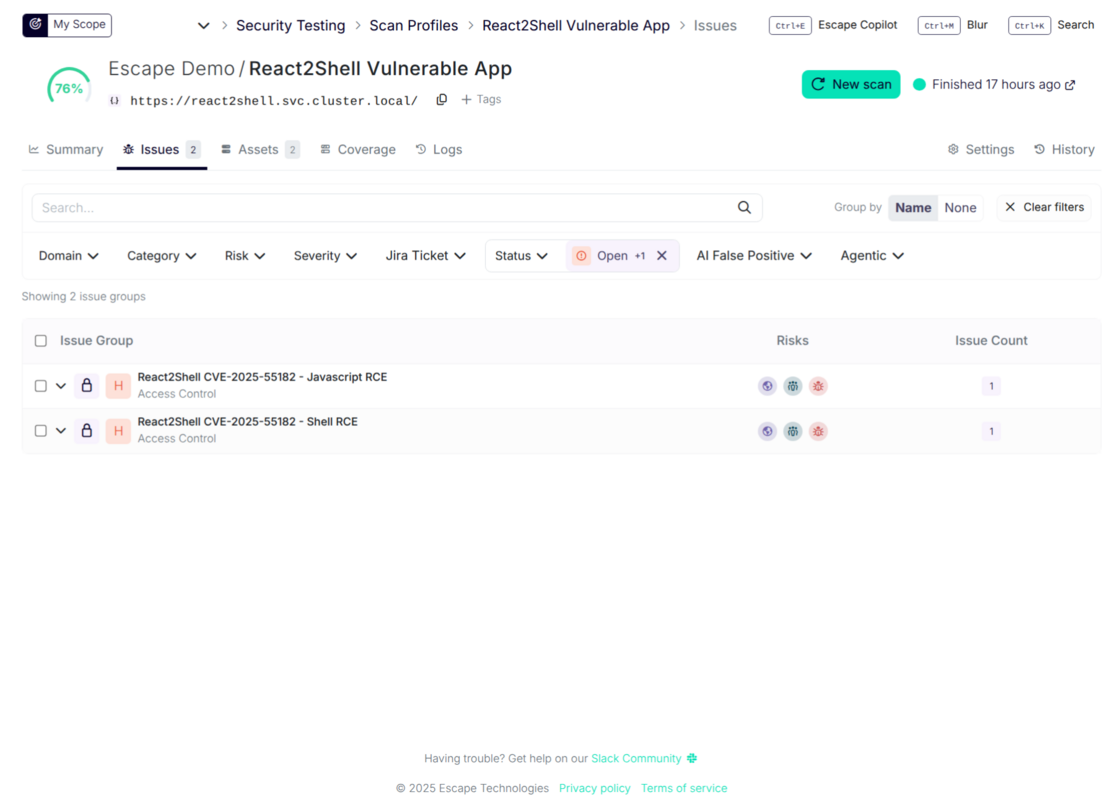This screenshot has height=797, width=1120.
Task: Open the Agentic filter dropdown
Action: pos(872,256)
